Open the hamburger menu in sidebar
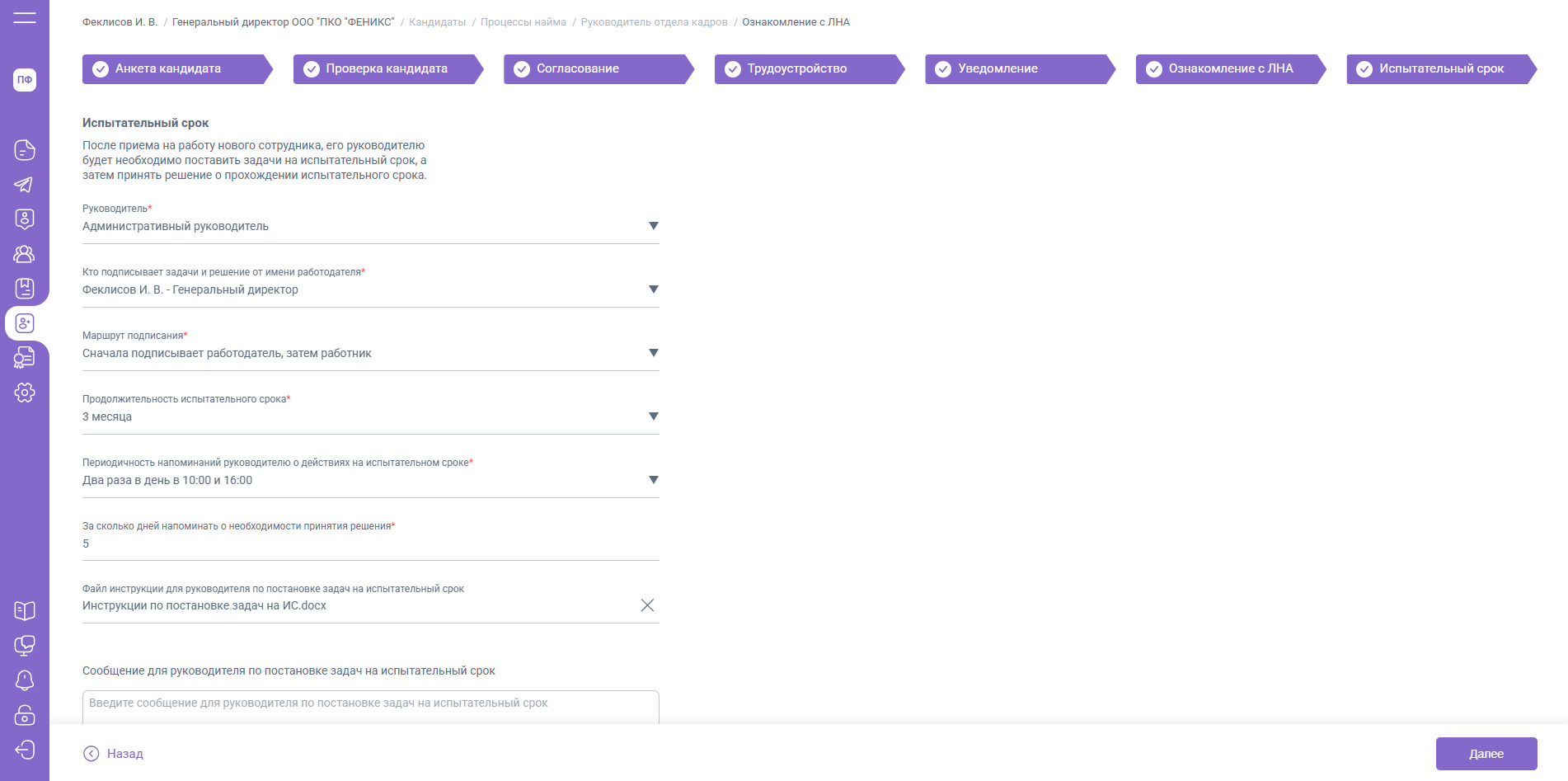 pyautogui.click(x=25, y=17)
